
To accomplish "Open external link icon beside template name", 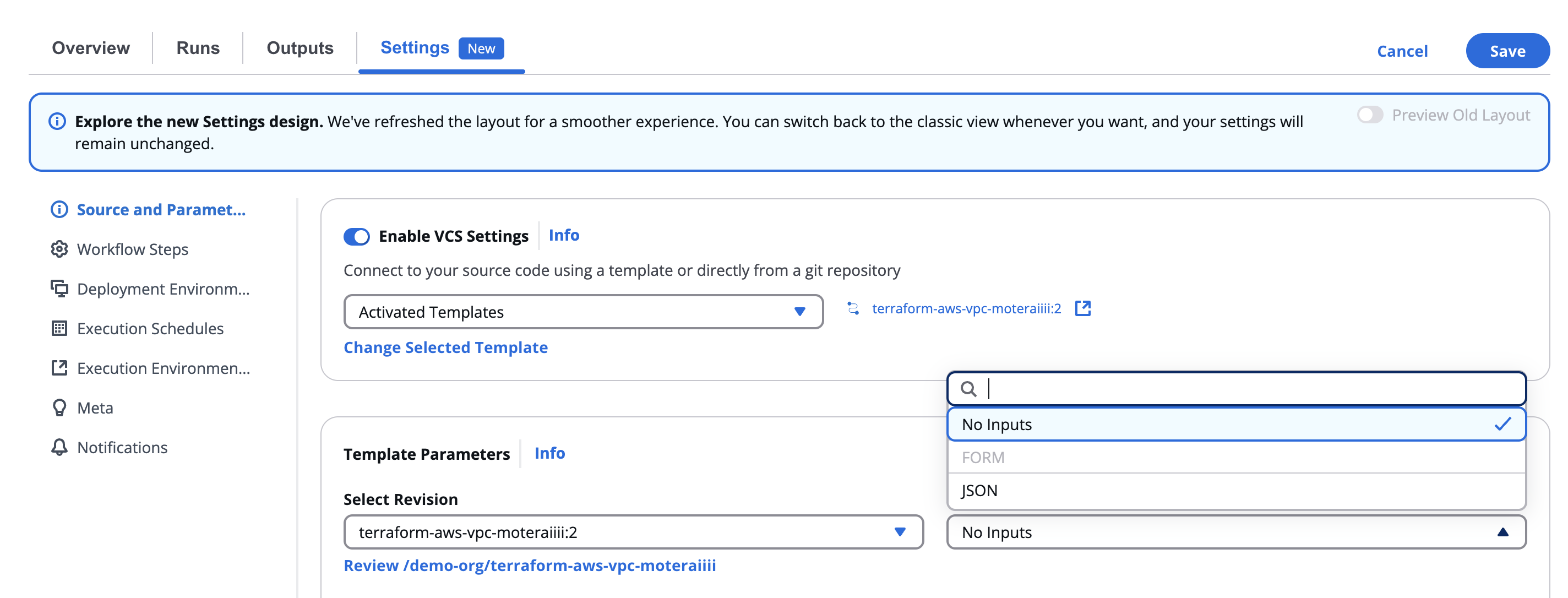I will click(1082, 308).
